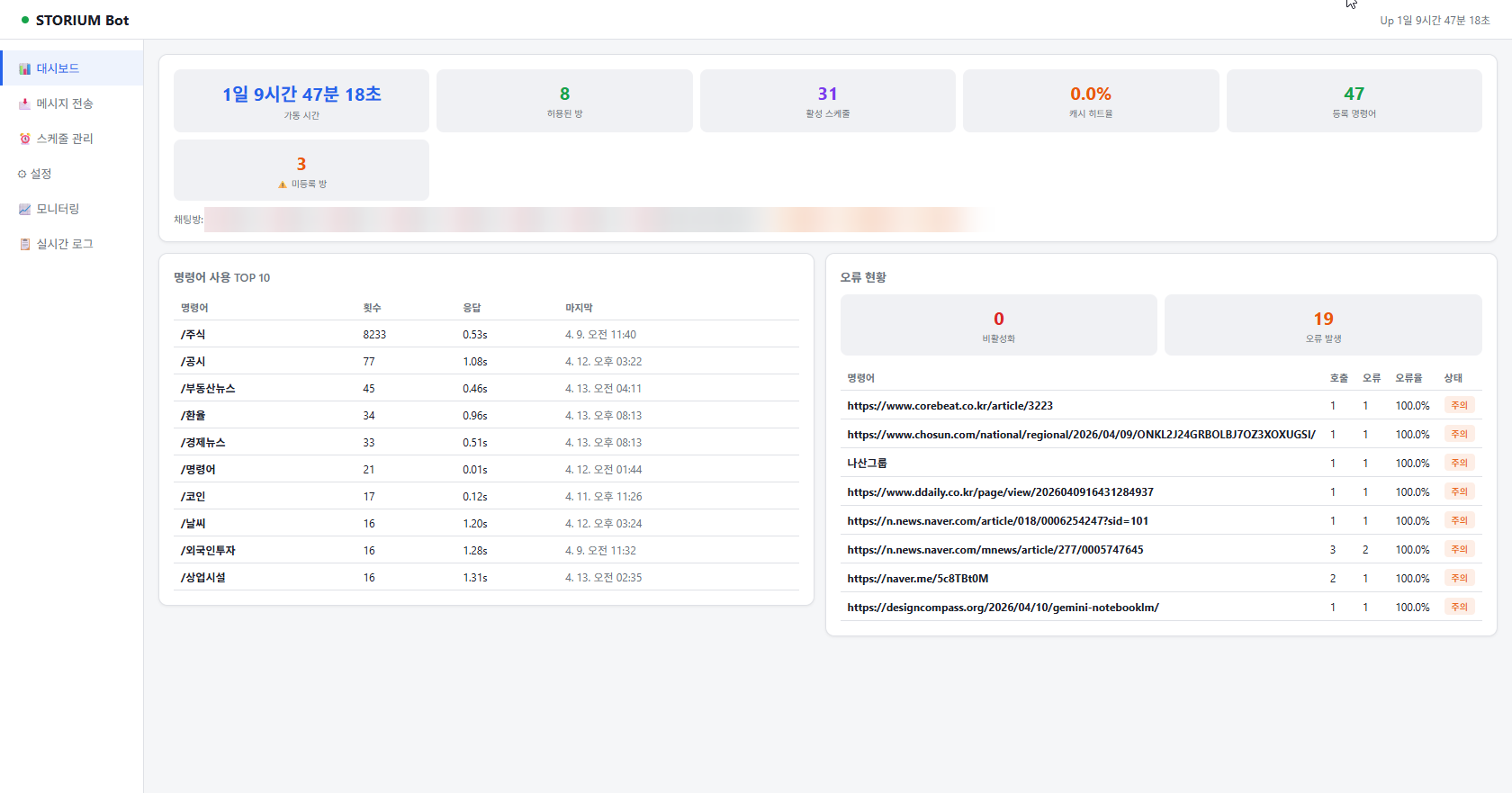Viewport: 1512px width, 793px height.
Task: Click the 주의 badge for designcompass.org row
Action: (1459, 608)
